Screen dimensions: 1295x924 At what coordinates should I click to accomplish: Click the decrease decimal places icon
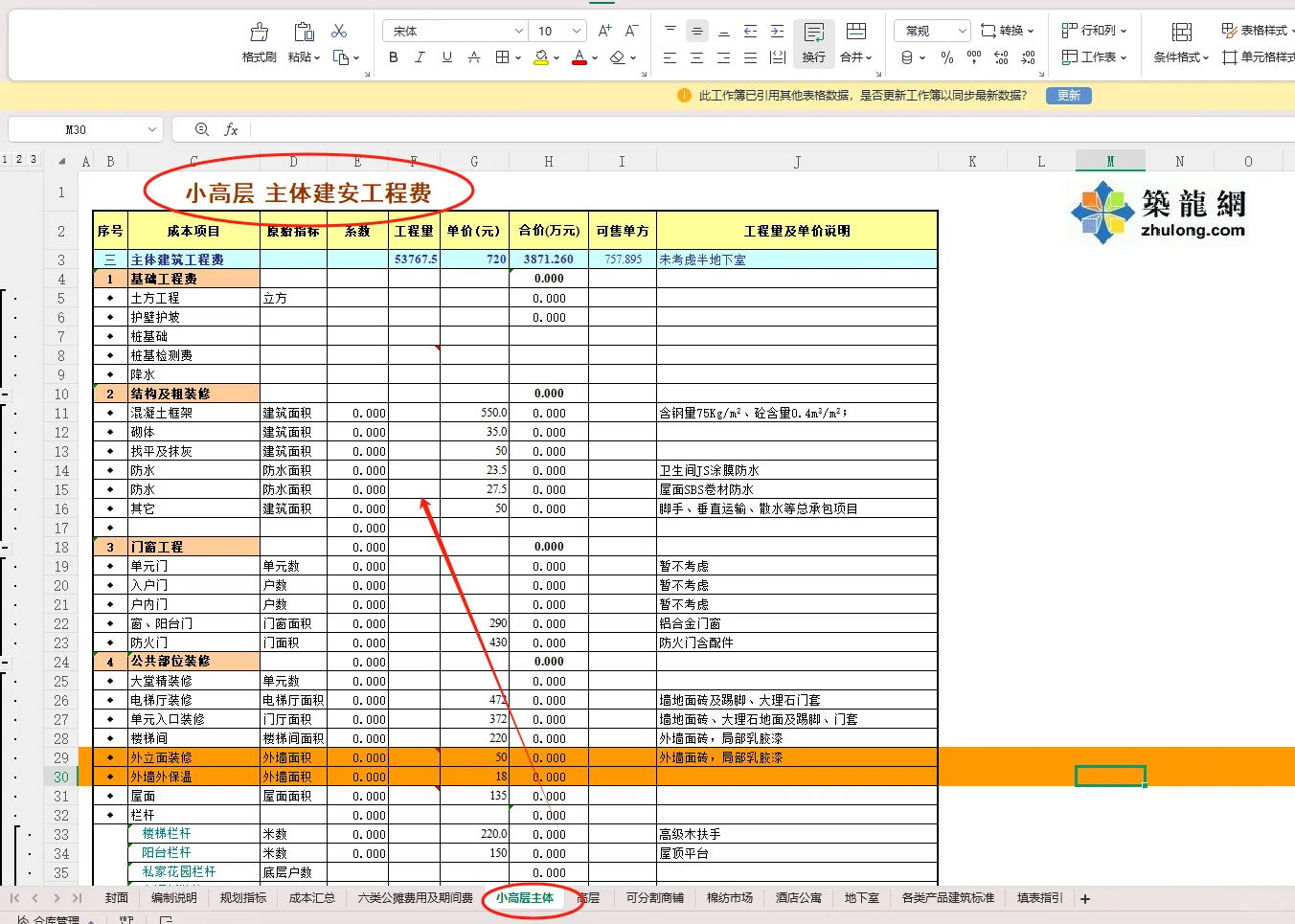tap(1028, 57)
